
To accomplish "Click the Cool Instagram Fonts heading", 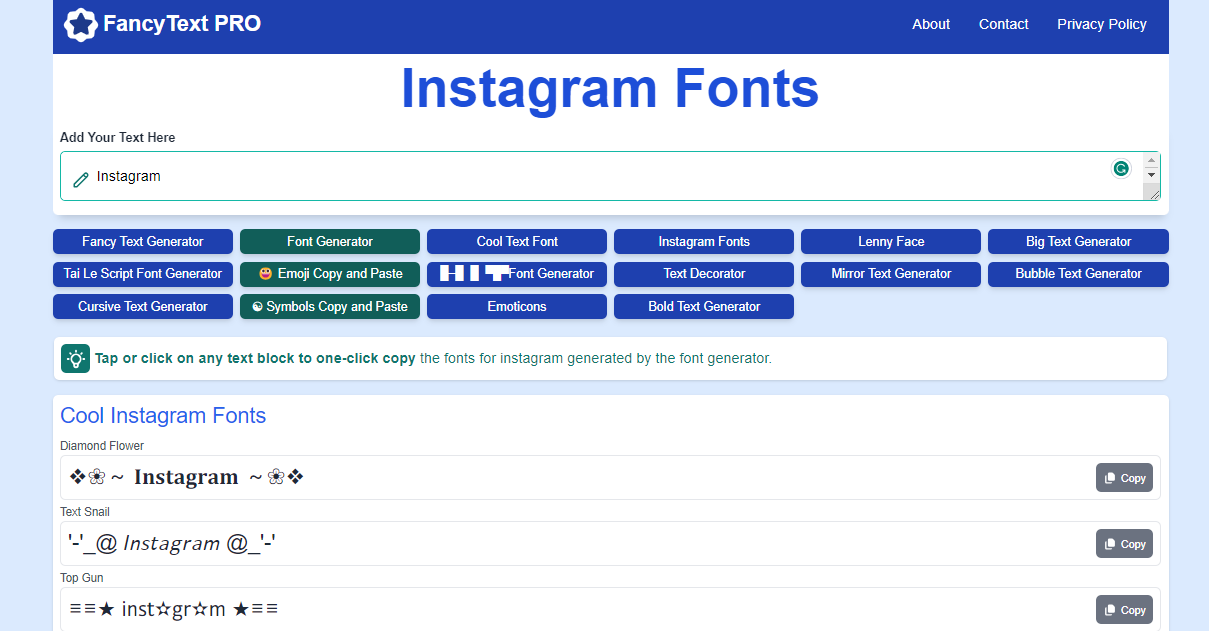I will coord(163,416).
